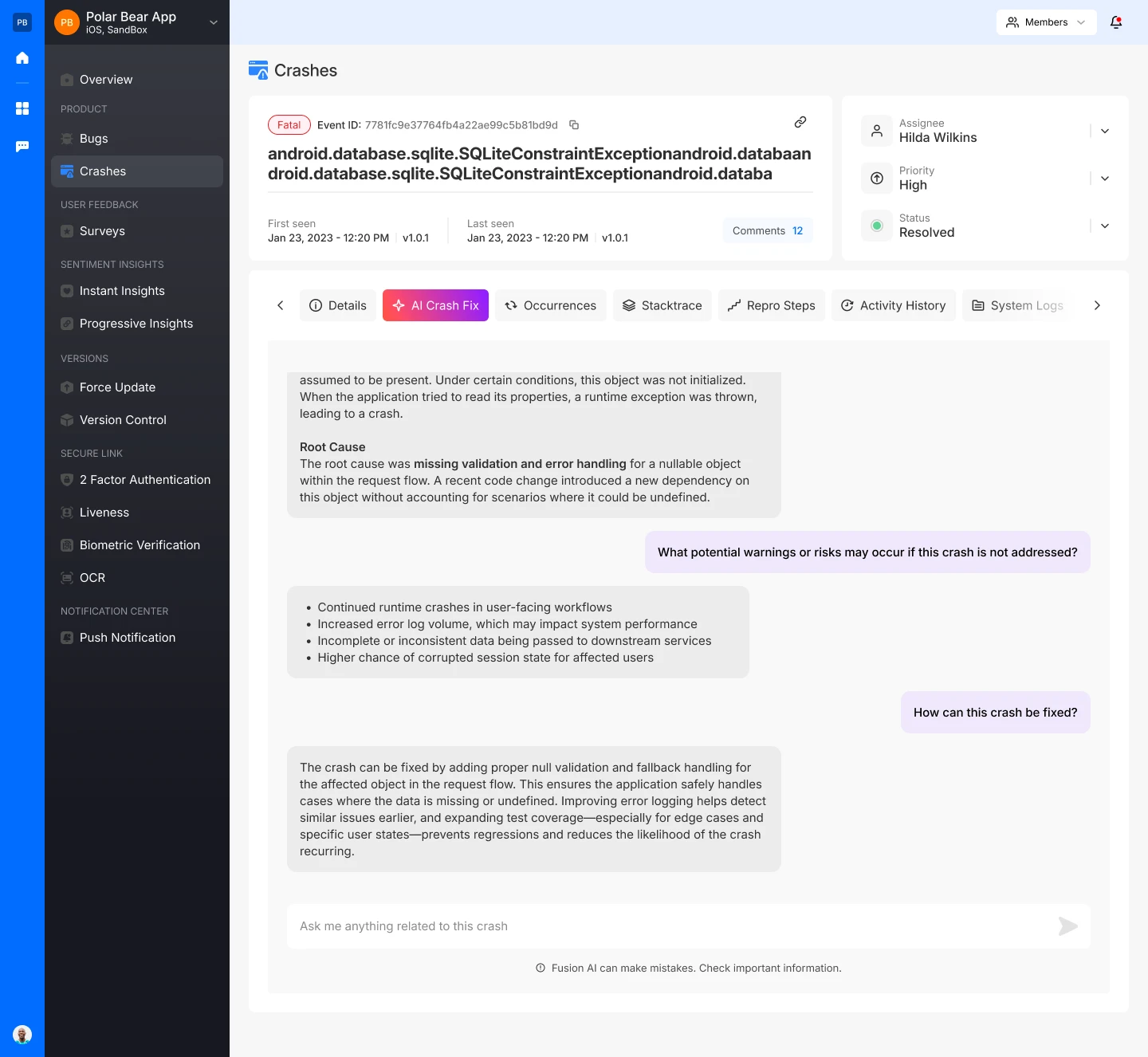
Task: Expand the Assignee dropdown
Action: (x=1104, y=132)
